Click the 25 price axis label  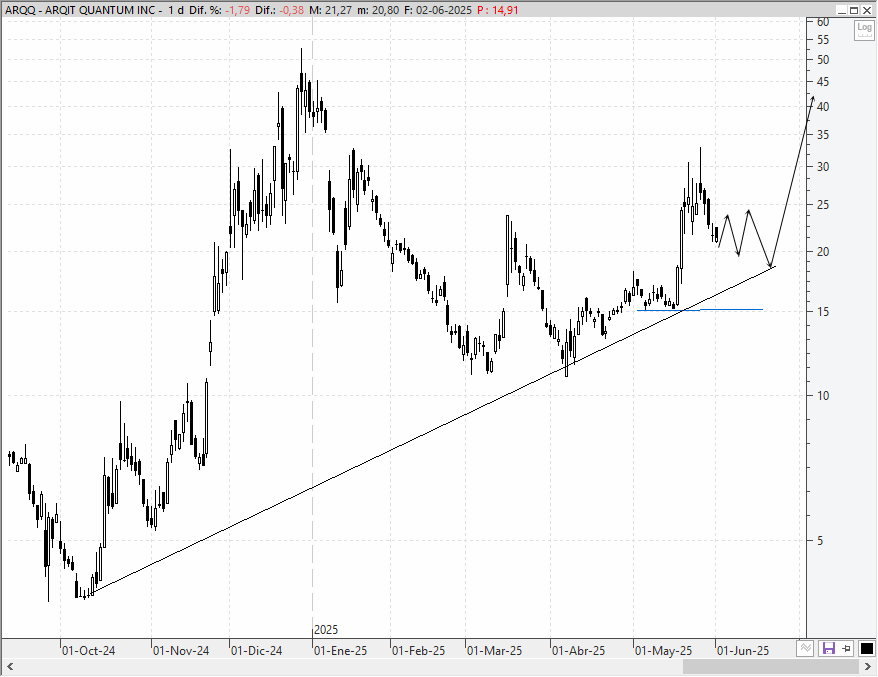coord(823,205)
